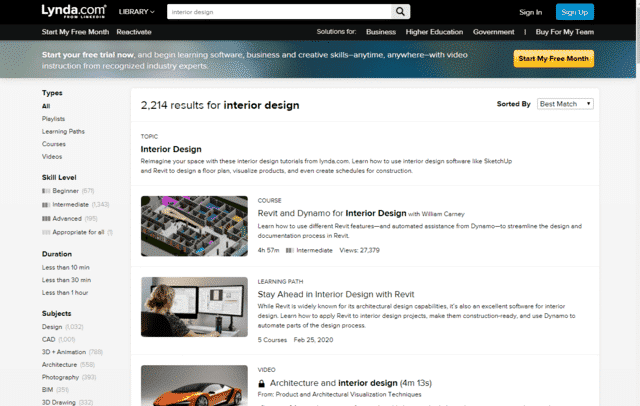Open the Sorted By Best Match dropdown
This screenshot has width=640, height=406.
pyautogui.click(x=565, y=104)
